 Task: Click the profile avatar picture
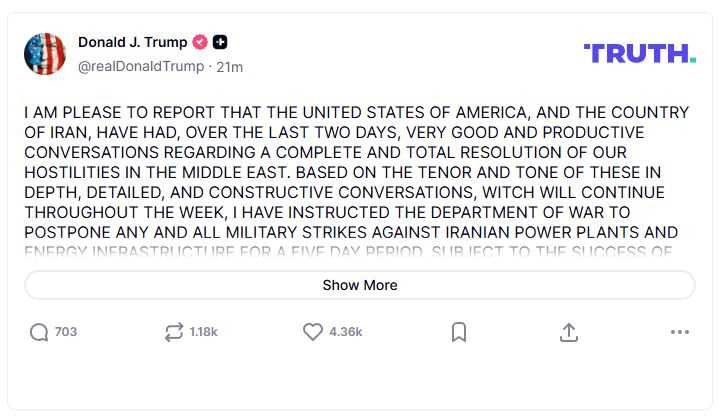point(45,54)
